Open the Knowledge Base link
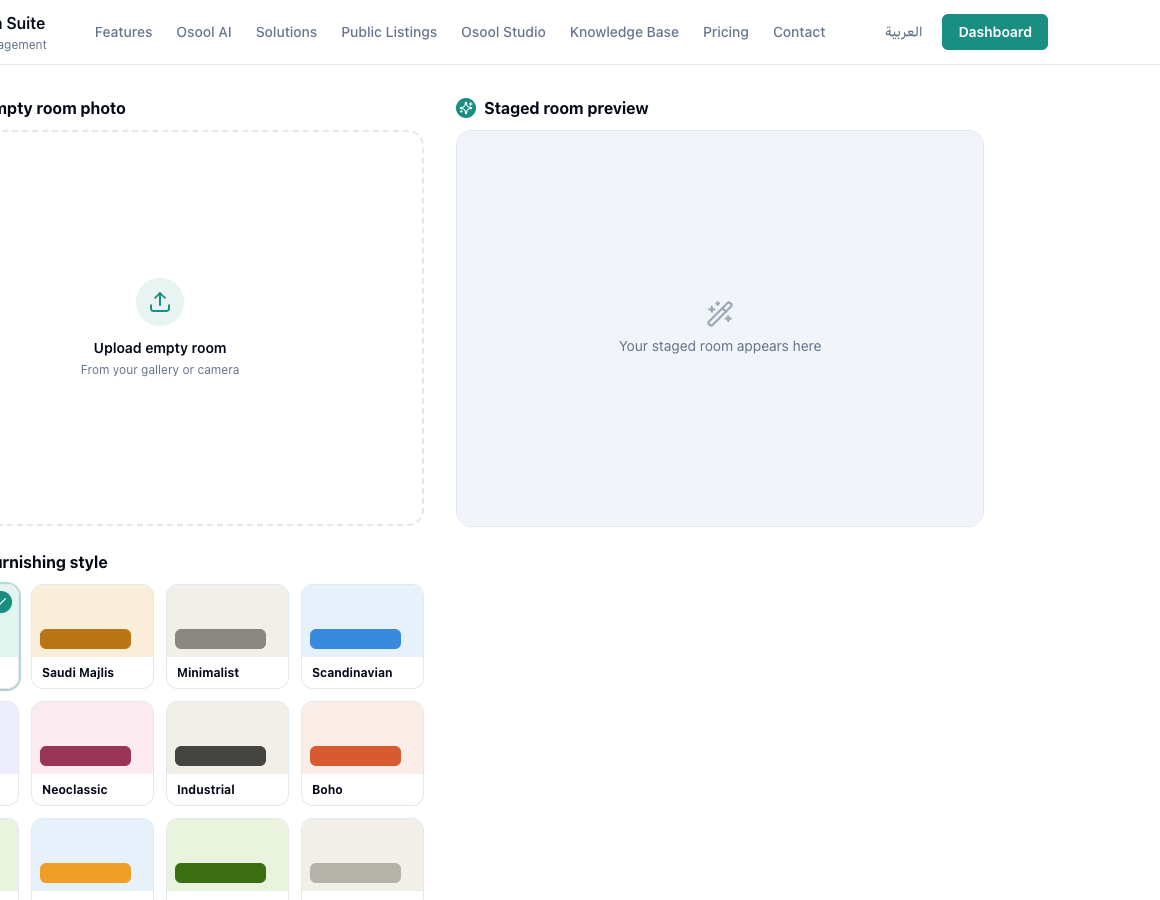The width and height of the screenshot is (1160, 900). pyautogui.click(x=624, y=32)
